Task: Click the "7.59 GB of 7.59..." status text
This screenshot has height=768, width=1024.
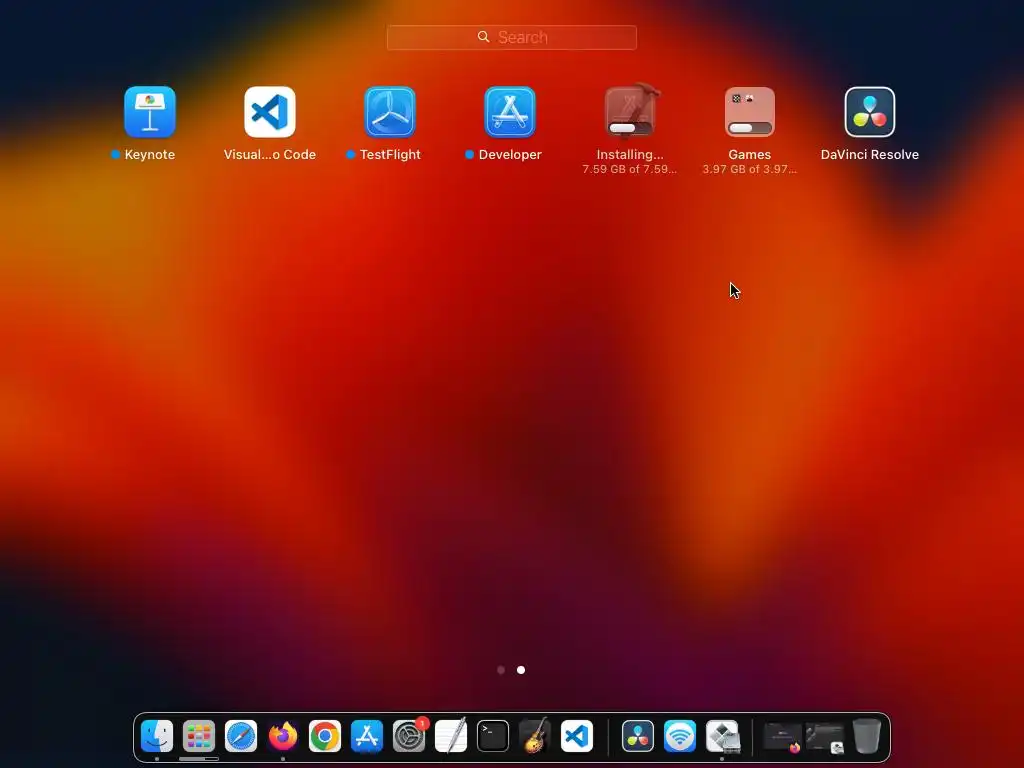Action: pos(630,169)
